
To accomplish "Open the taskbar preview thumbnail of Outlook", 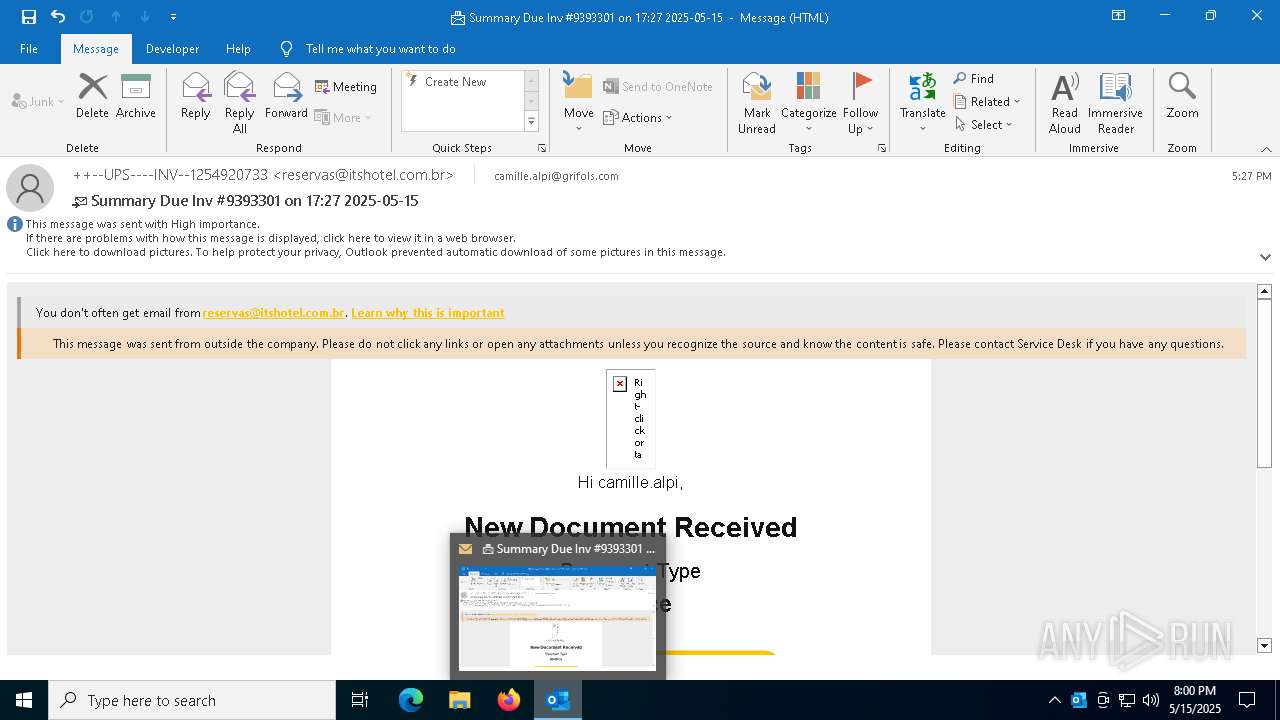I will (x=557, y=618).
